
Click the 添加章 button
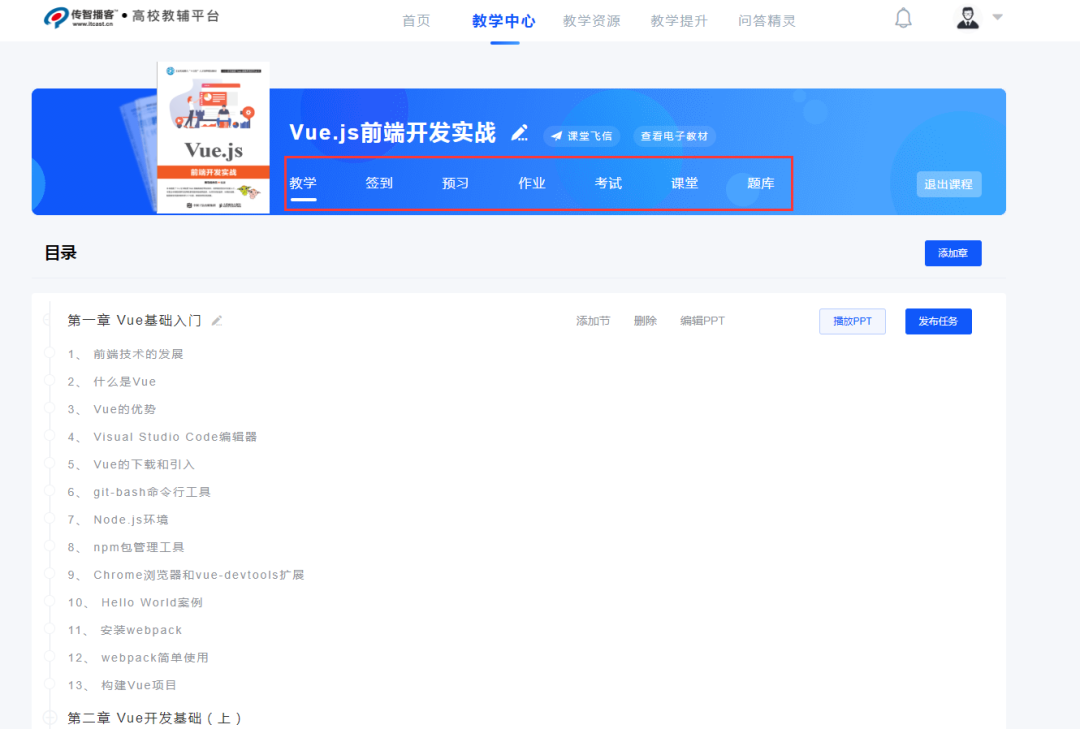click(953, 253)
